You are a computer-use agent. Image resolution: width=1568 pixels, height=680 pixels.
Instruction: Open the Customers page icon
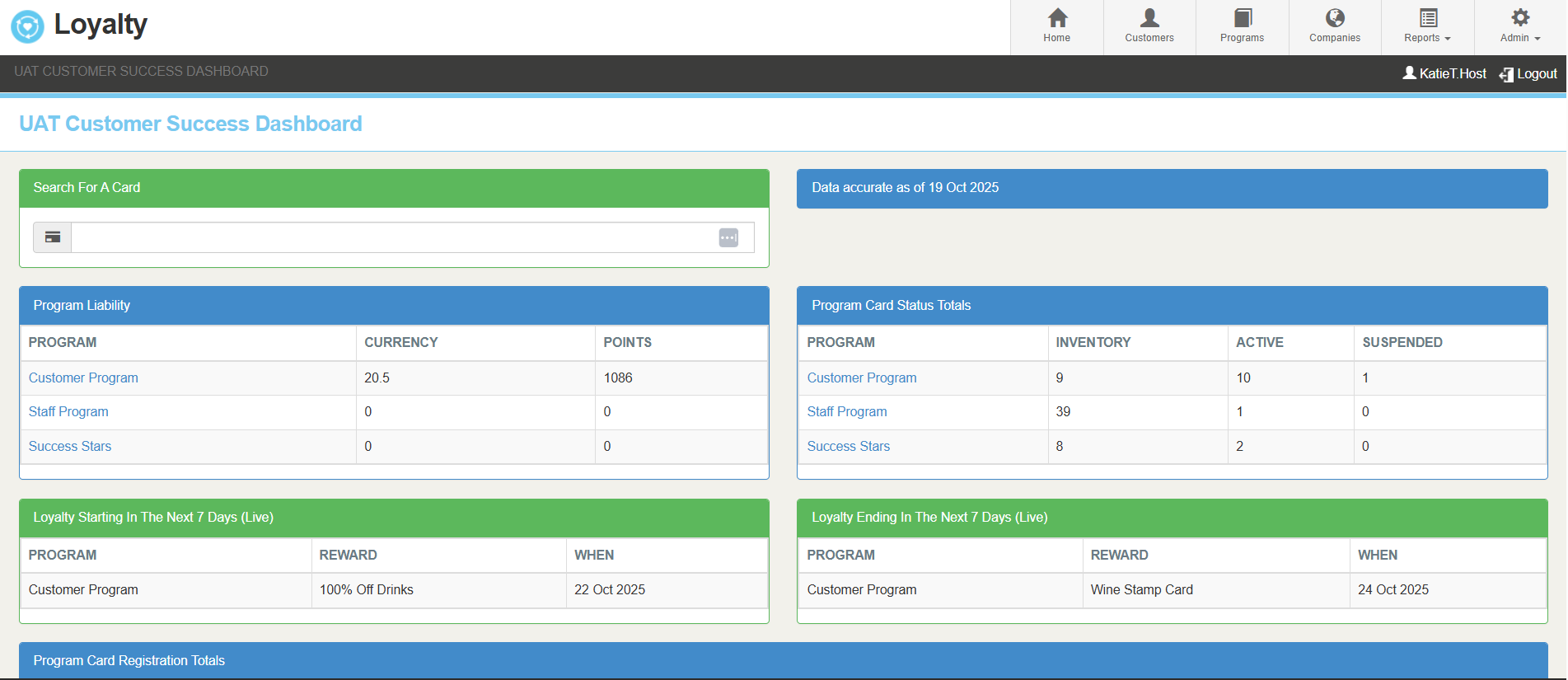tap(1149, 18)
